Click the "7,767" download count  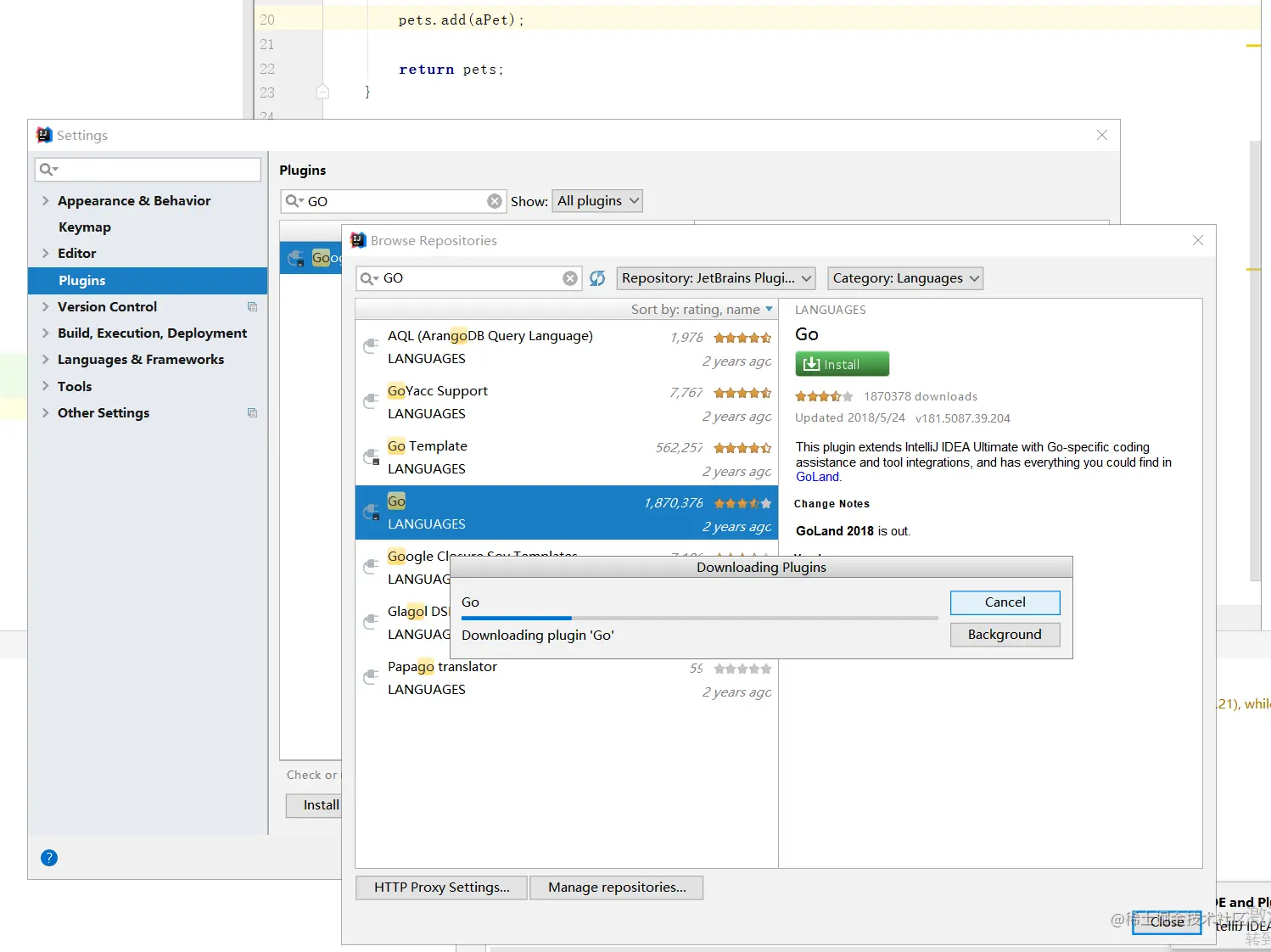pyautogui.click(x=686, y=392)
